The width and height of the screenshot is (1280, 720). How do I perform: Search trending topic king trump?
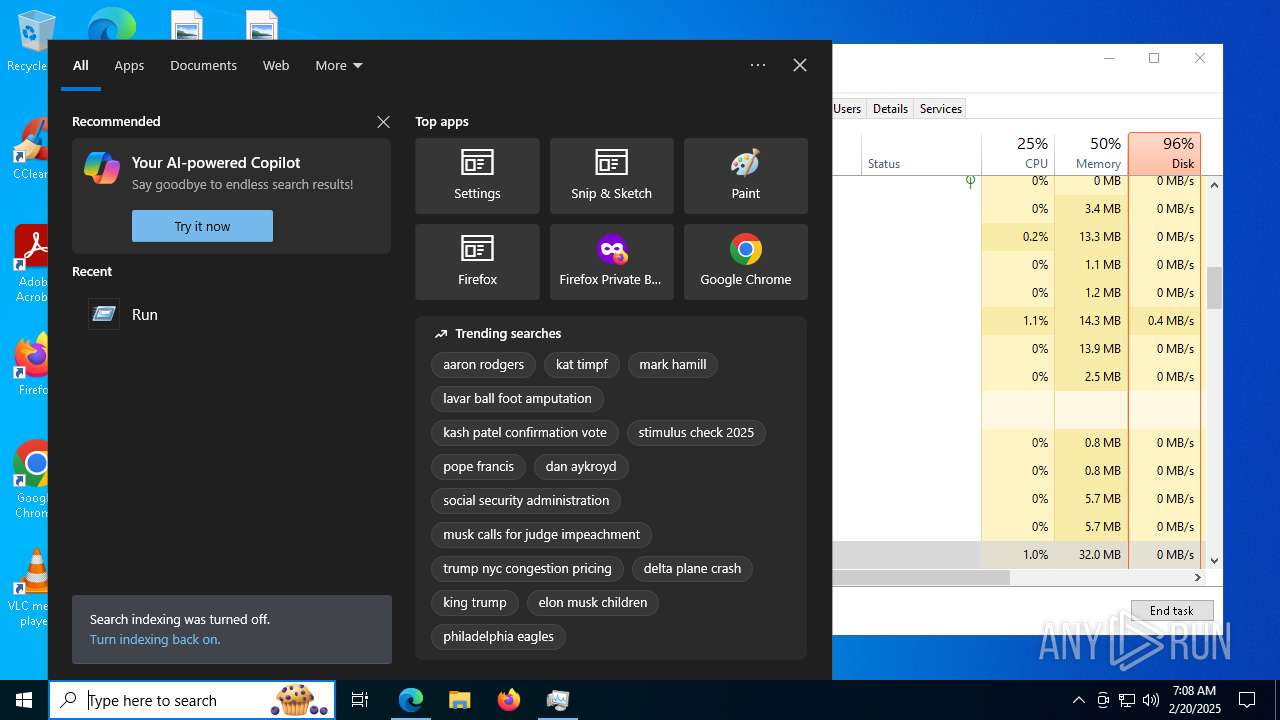(x=475, y=603)
